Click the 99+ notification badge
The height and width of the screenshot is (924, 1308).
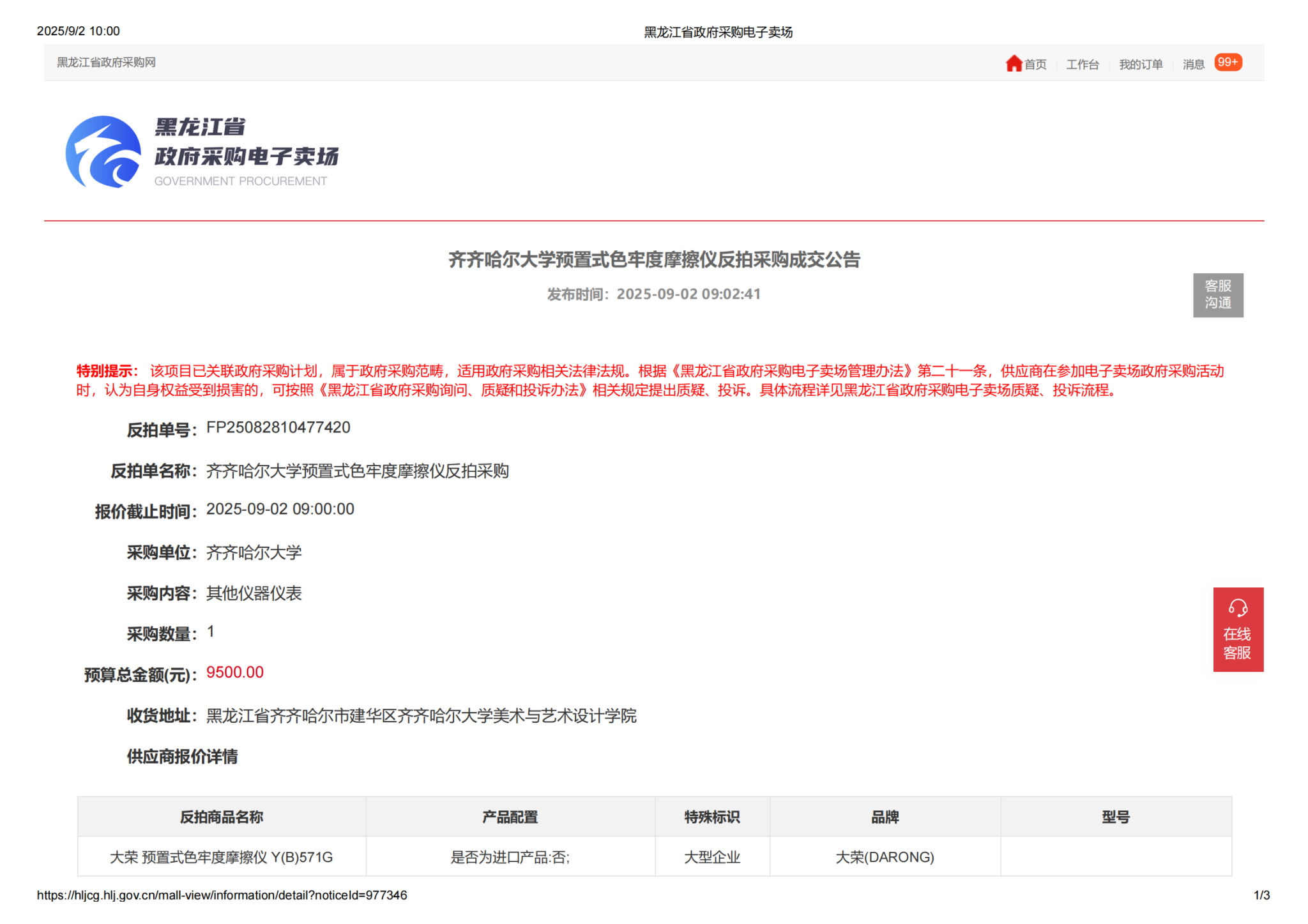tap(1228, 63)
